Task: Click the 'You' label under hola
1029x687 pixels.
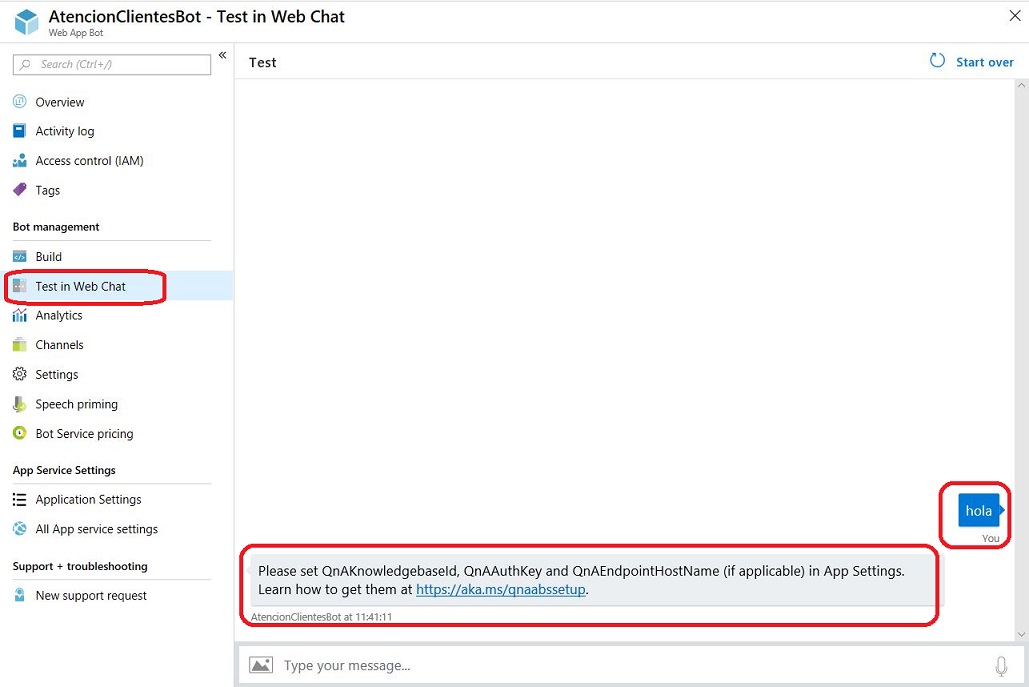Action: point(990,538)
